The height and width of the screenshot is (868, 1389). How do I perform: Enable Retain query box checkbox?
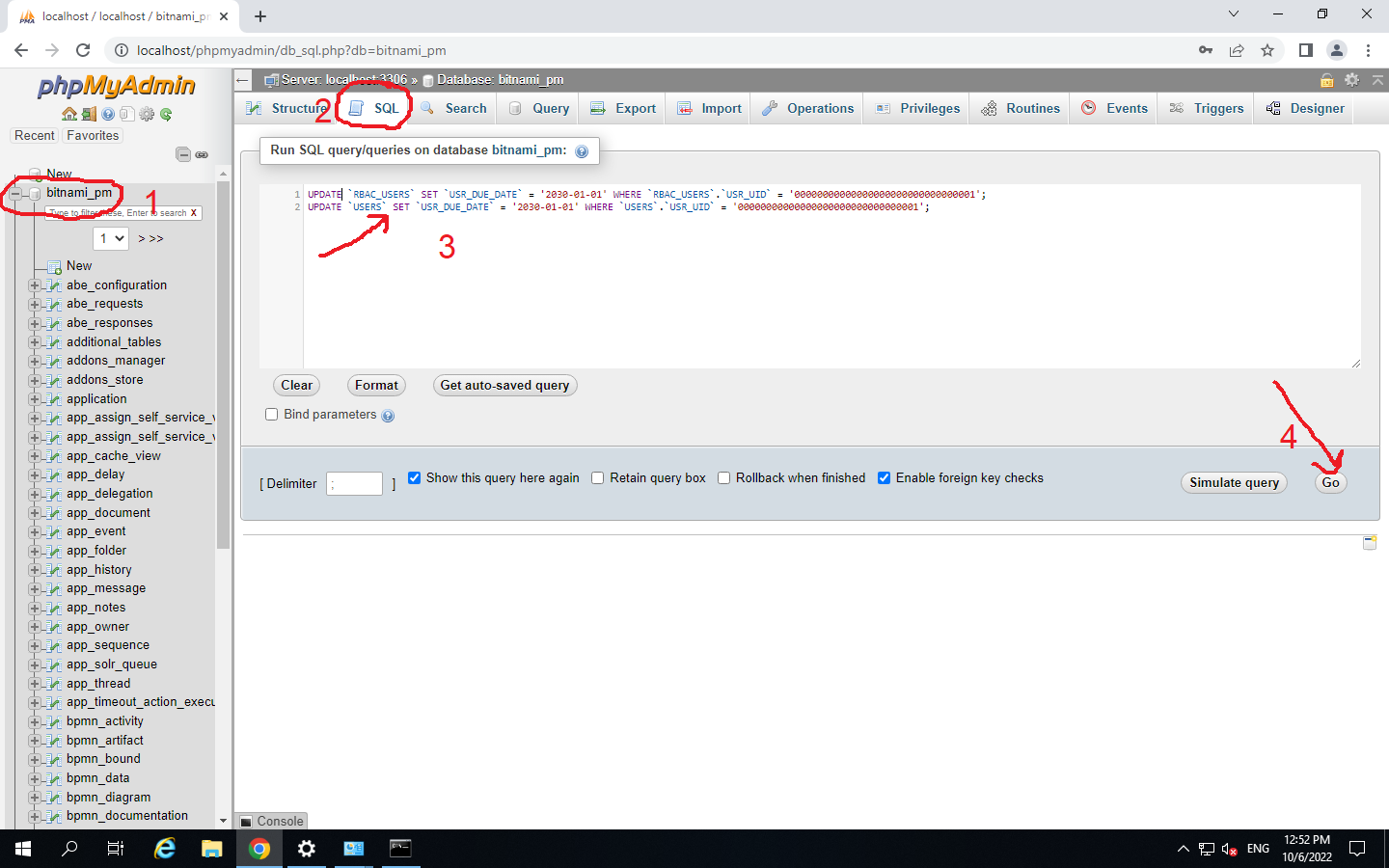pyautogui.click(x=598, y=478)
